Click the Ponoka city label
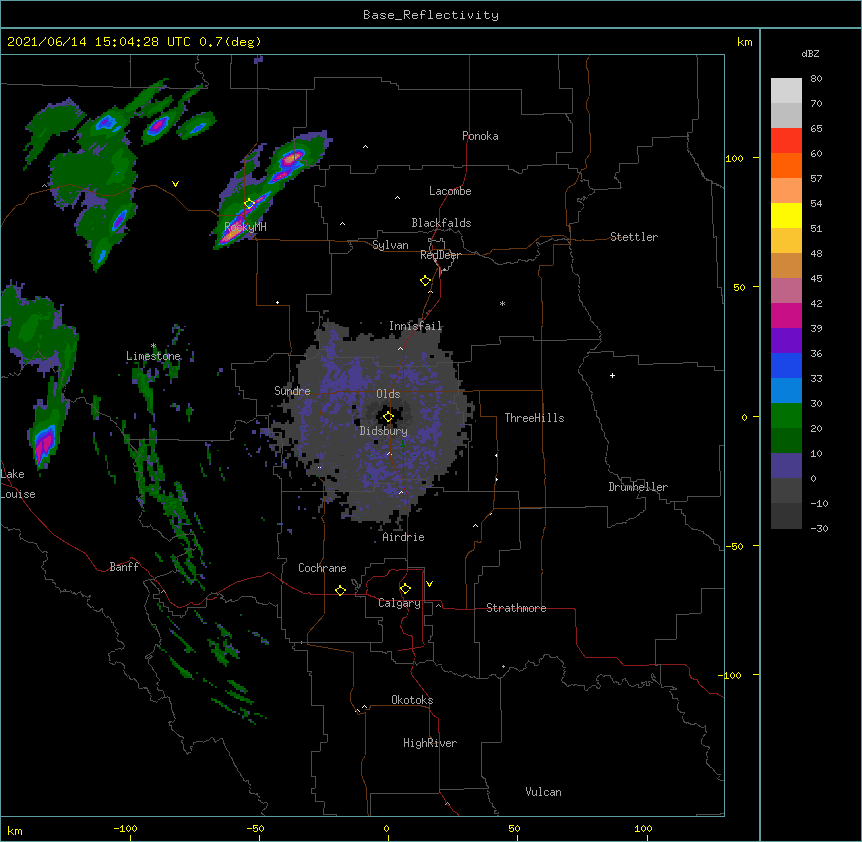 click(480, 136)
